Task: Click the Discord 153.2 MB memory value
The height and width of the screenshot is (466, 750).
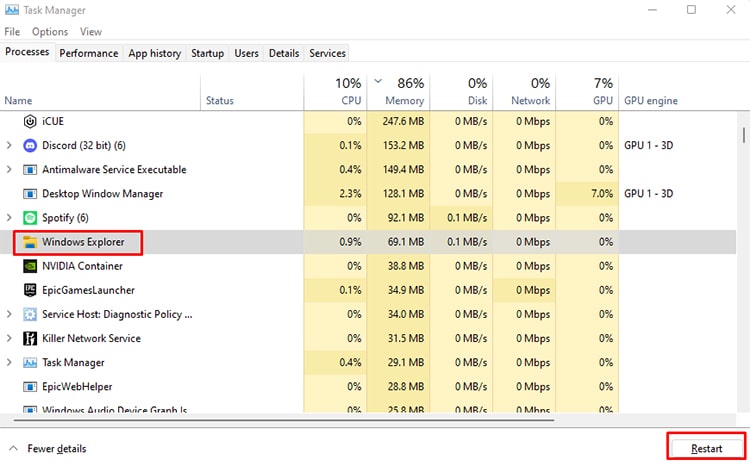Action: click(403, 145)
